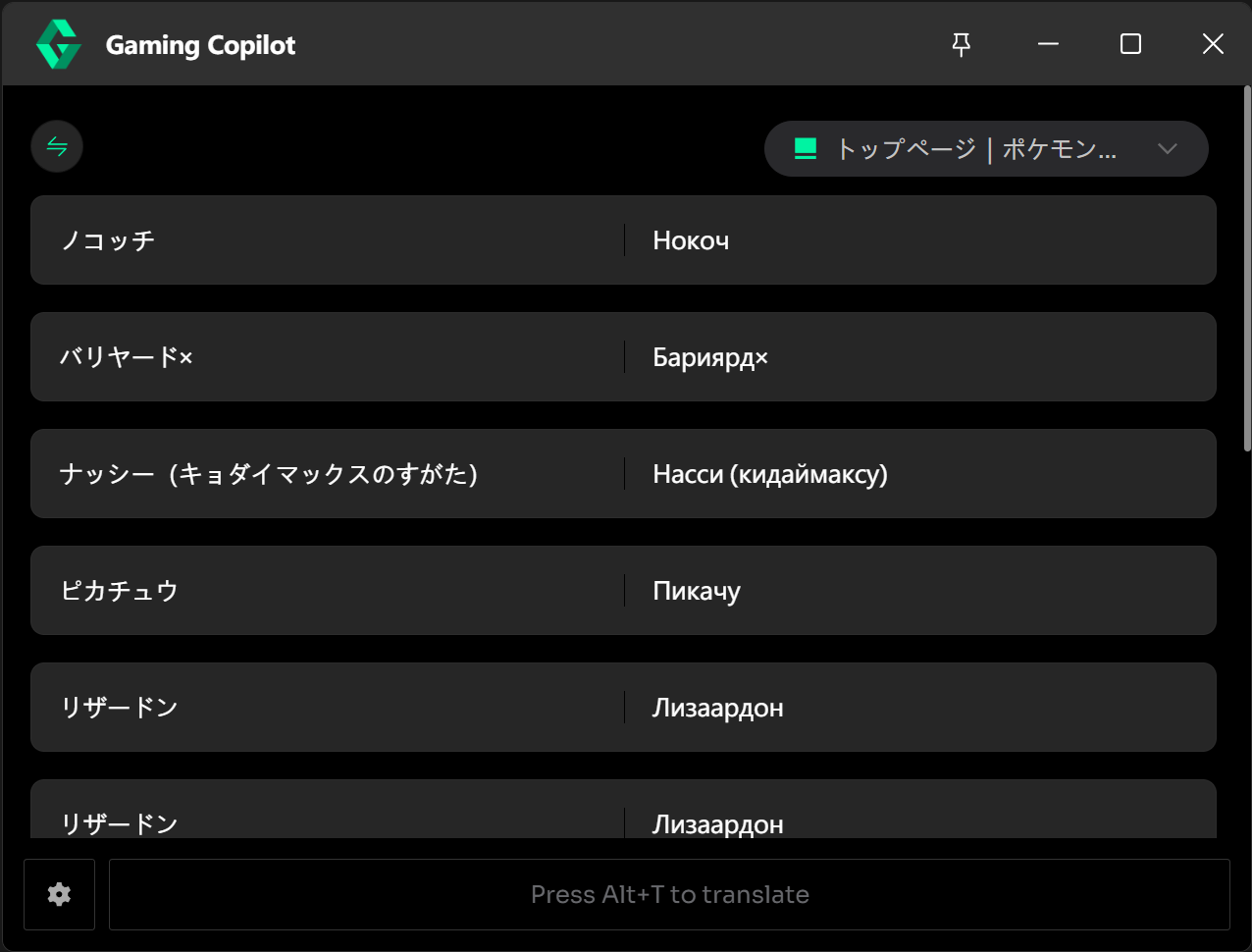Click the Нокоч translated text
1252x952 pixels.
[x=691, y=240]
